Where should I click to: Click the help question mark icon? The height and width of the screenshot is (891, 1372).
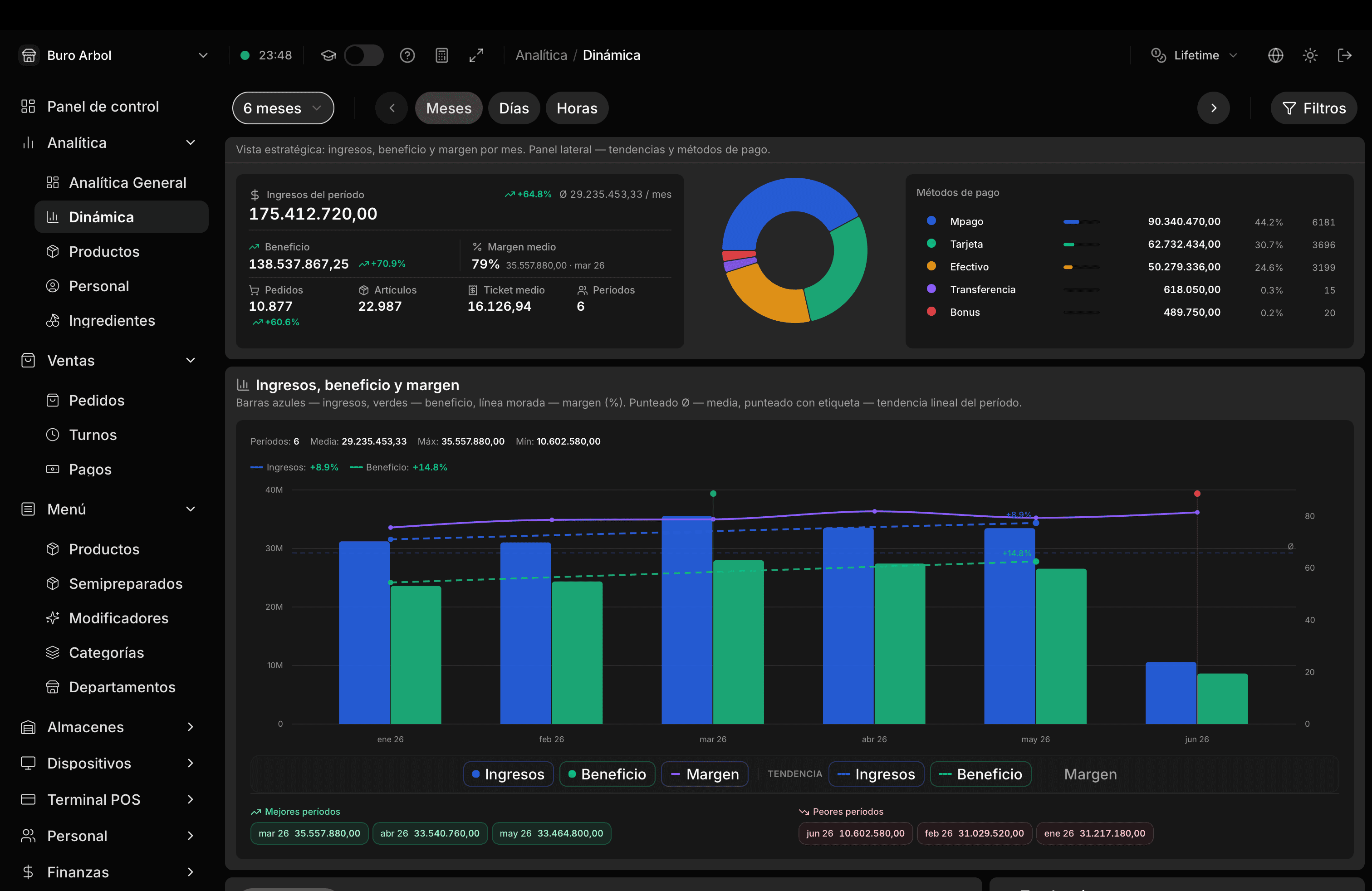click(407, 55)
